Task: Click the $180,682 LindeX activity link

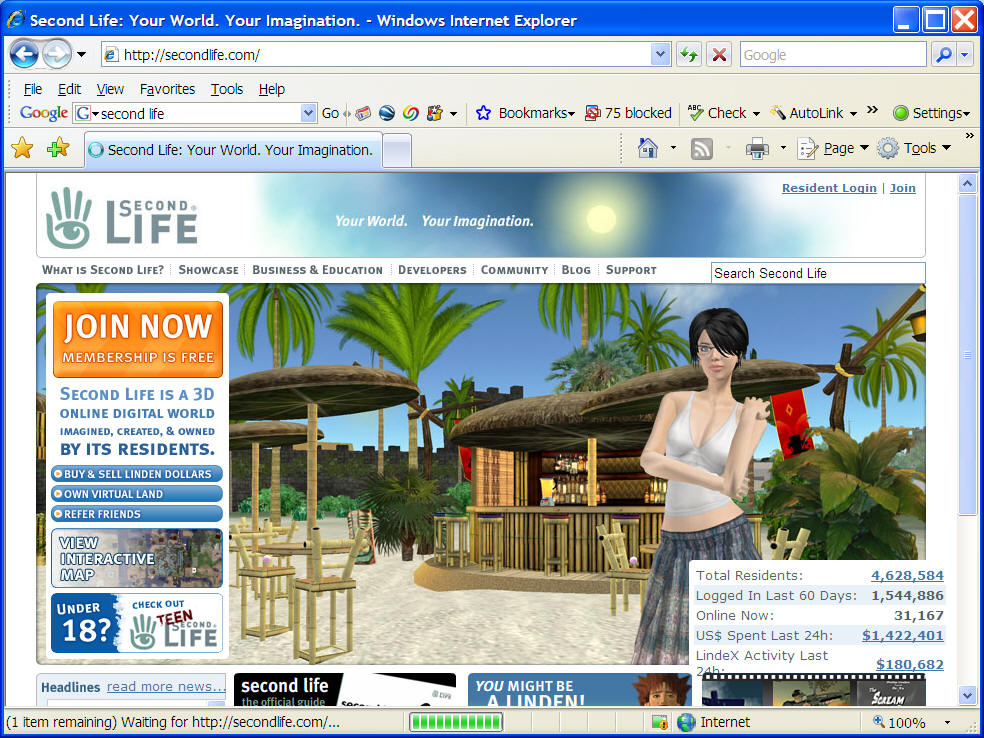Action: (x=909, y=664)
